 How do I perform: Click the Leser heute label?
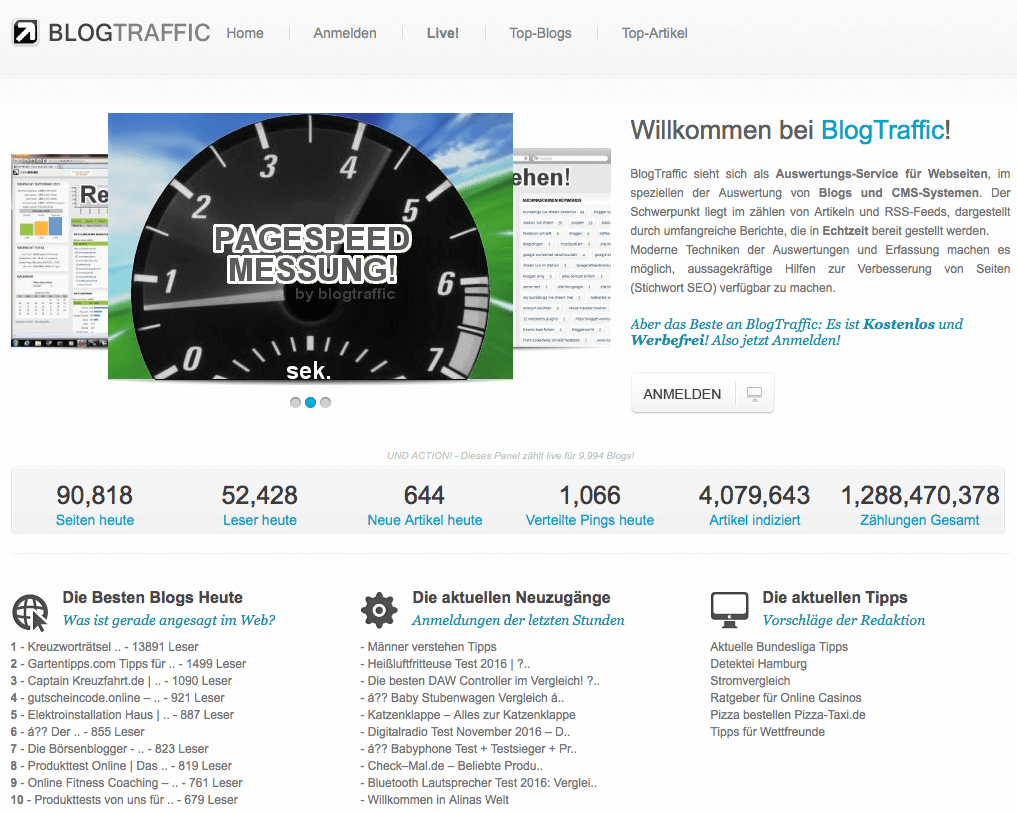coord(259,520)
